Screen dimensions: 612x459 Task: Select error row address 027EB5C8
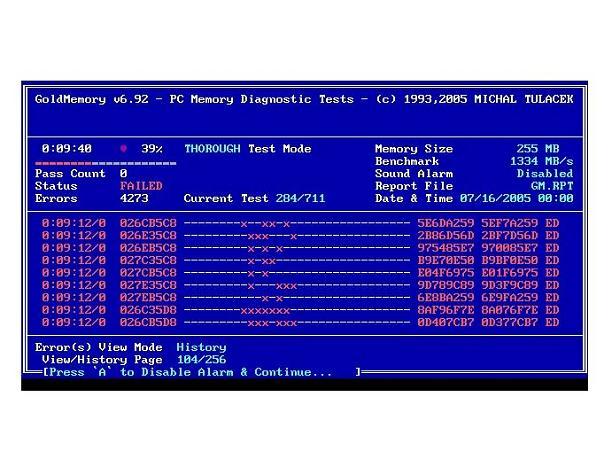(x=148, y=297)
